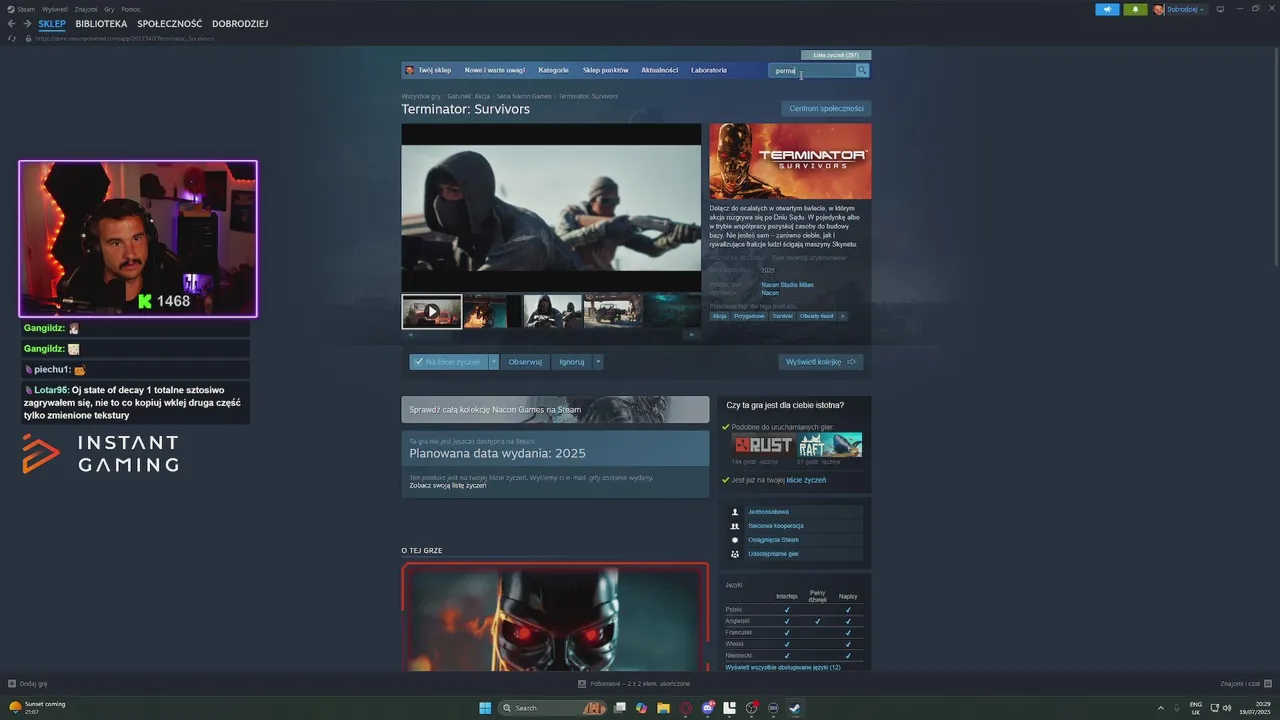Switch to the SKLEP tab

tap(52, 24)
